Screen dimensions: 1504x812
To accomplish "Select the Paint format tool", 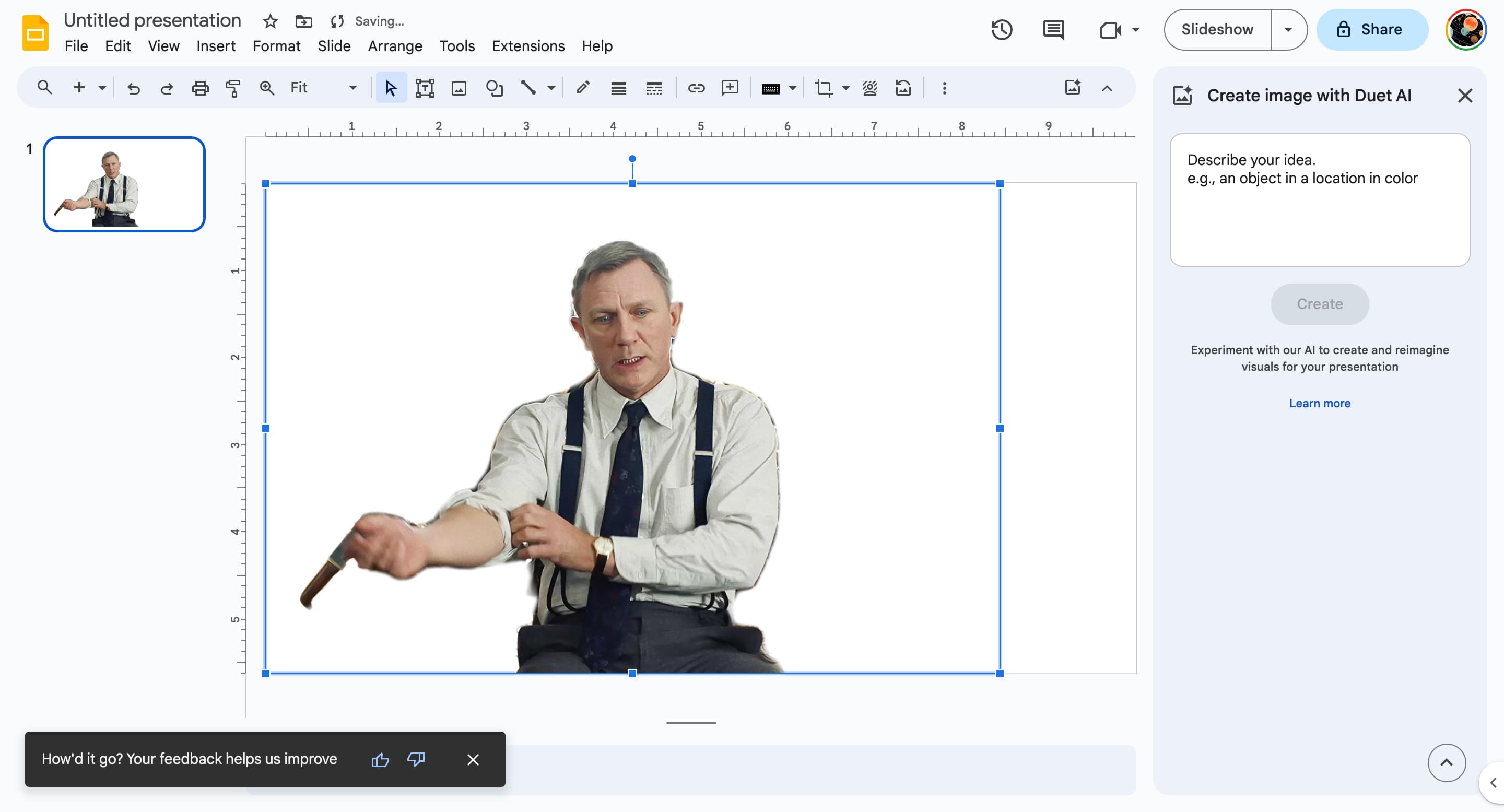I will [x=233, y=88].
